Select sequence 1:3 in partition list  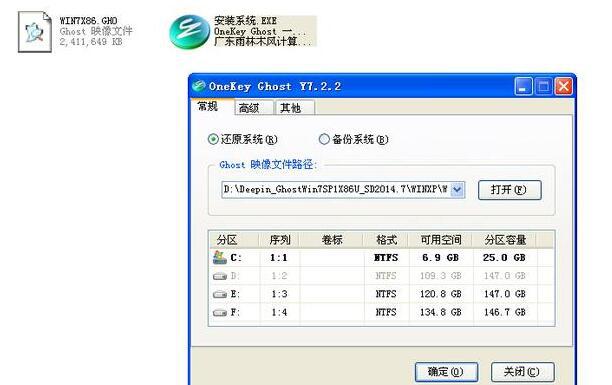(x=279, y=294)
